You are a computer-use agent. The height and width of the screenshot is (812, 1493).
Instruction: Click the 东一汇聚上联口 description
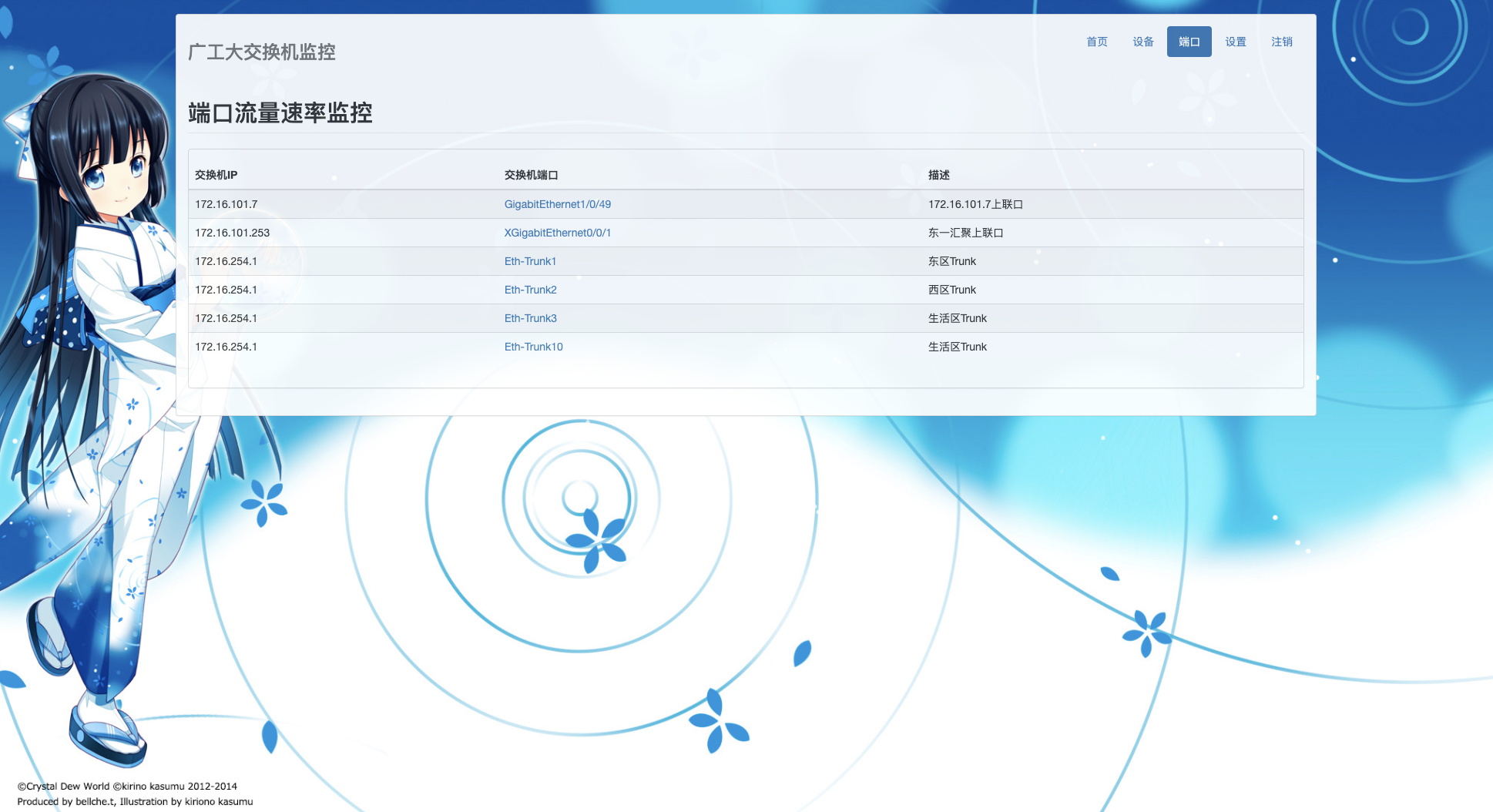(x=965, y=233)
